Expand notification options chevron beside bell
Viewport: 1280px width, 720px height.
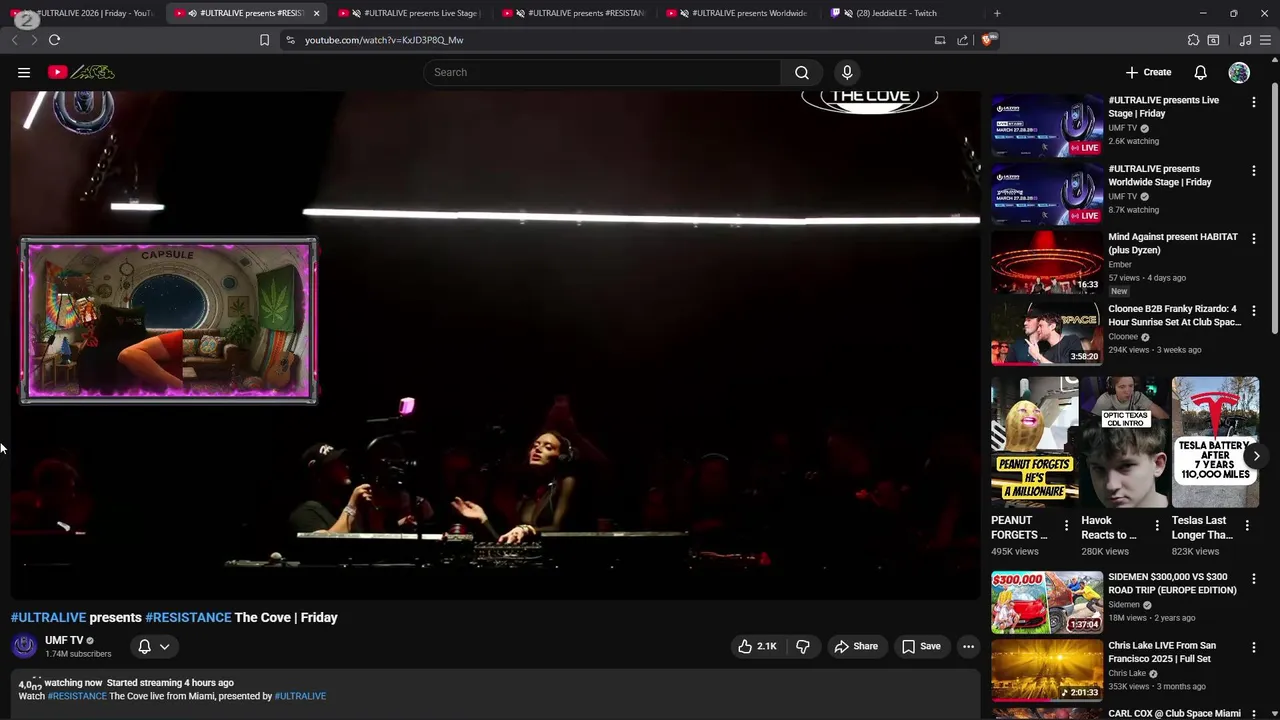(165, 647)
